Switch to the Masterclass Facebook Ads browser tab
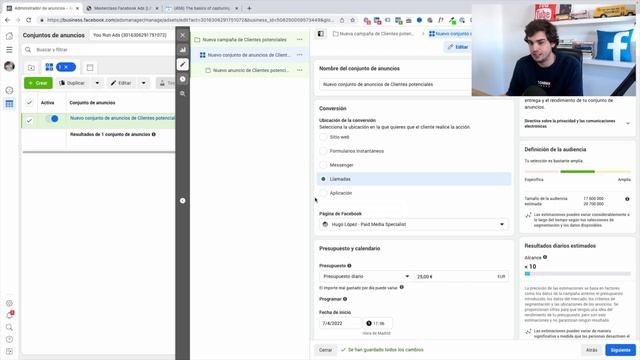 [x=122, y=8]
